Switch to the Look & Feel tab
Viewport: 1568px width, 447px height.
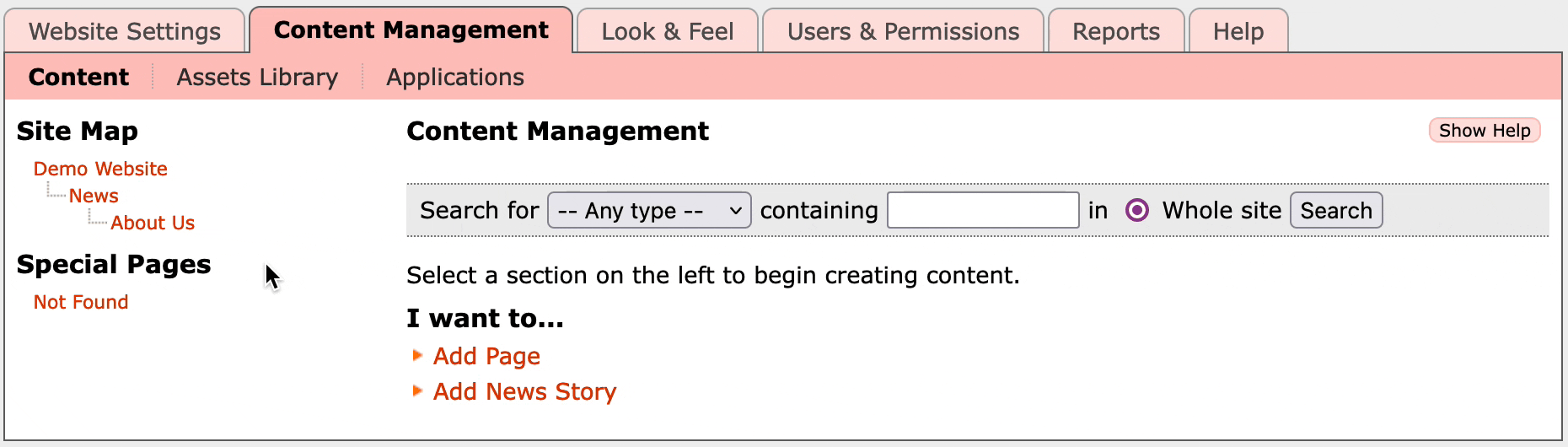tap(667, 32)
